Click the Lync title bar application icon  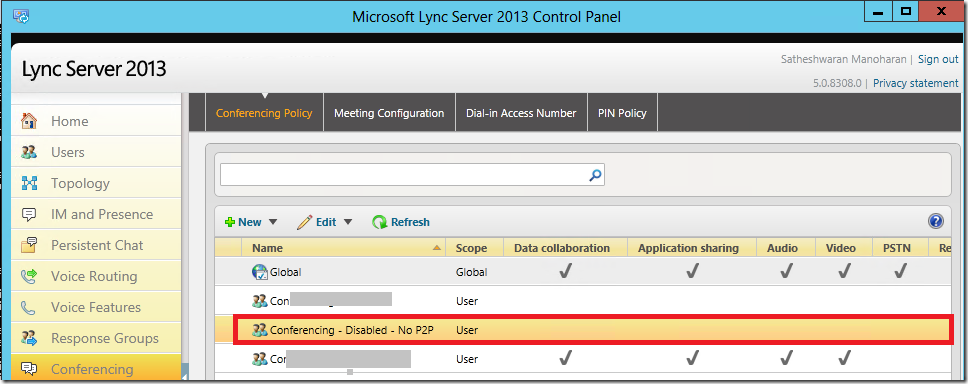click(22, 15)
